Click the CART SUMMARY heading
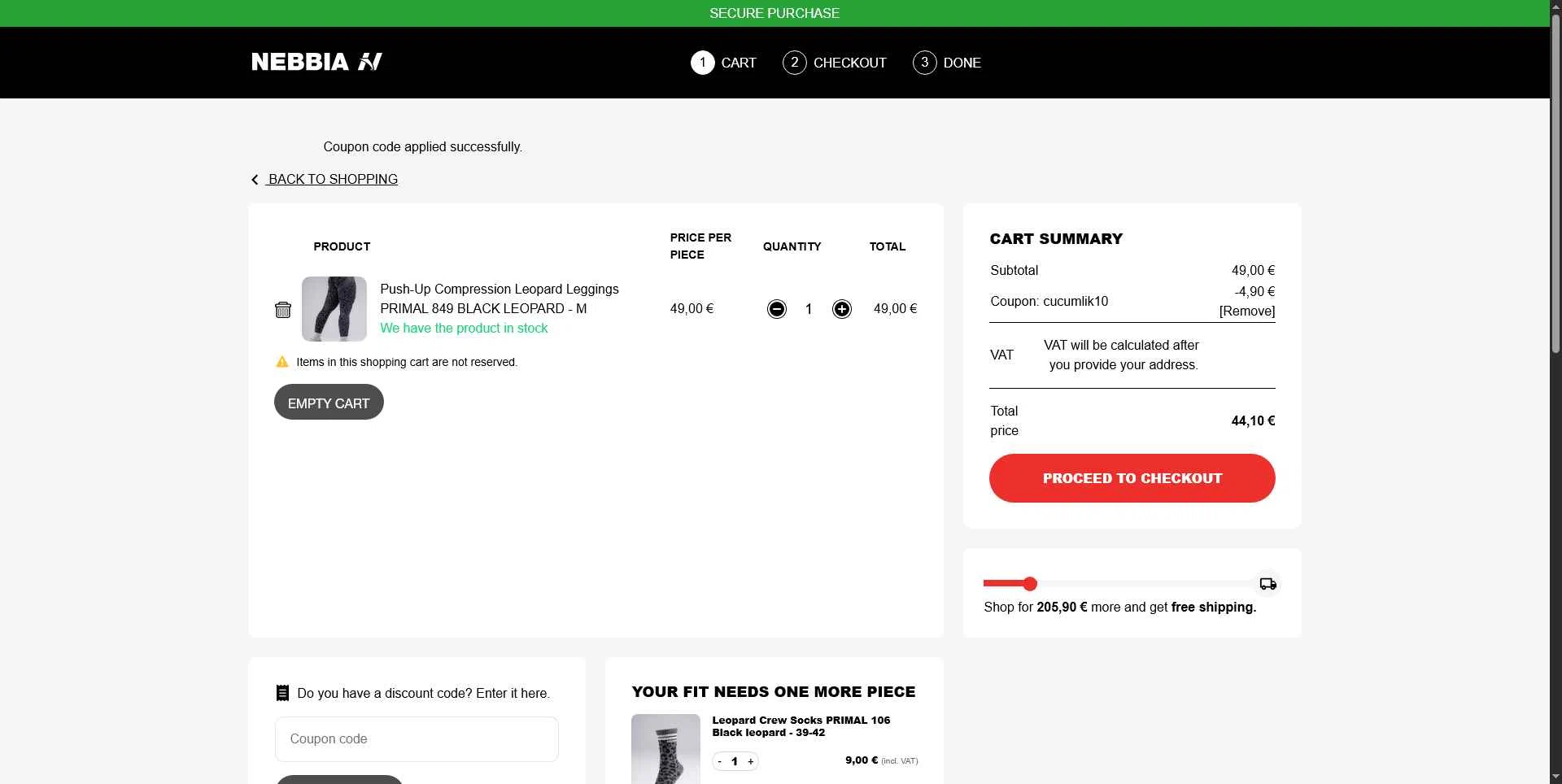The width and height of the screenshot is (1562, 784). coord(1056,238)
